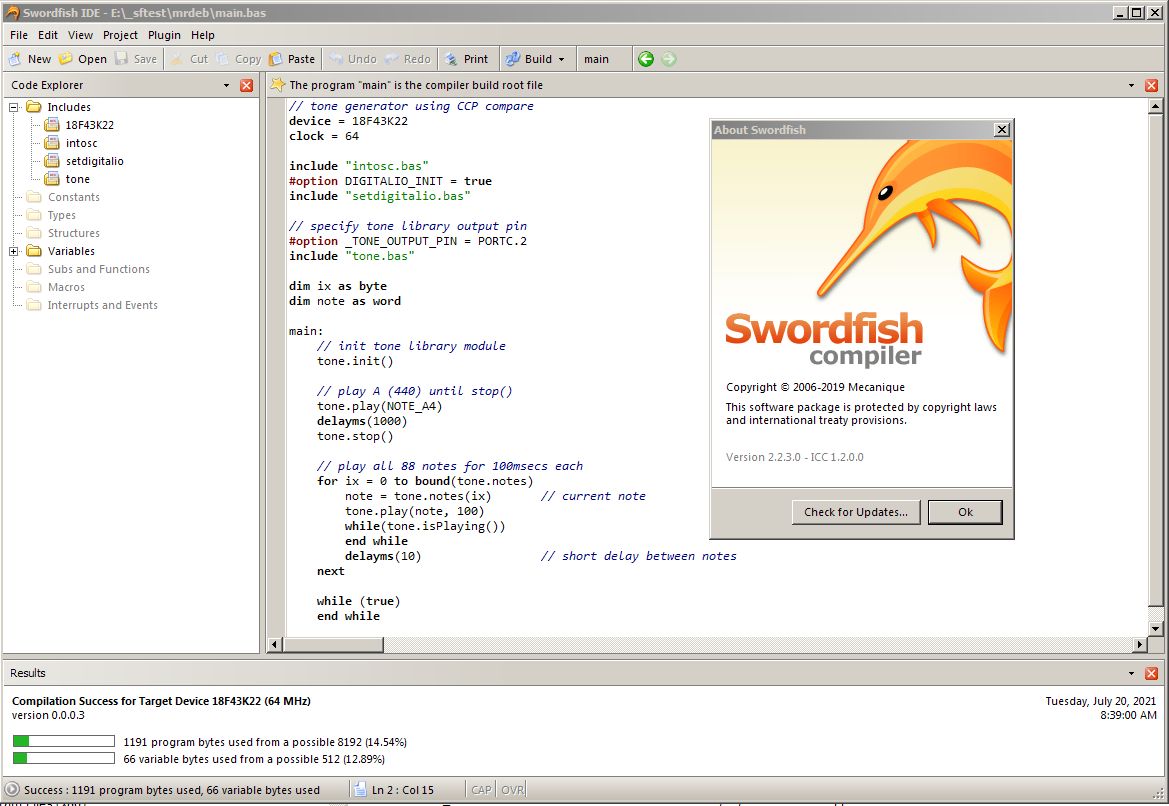Open the Code Explorer panel dropdown arrow
1169x806 pixels.
227,85
